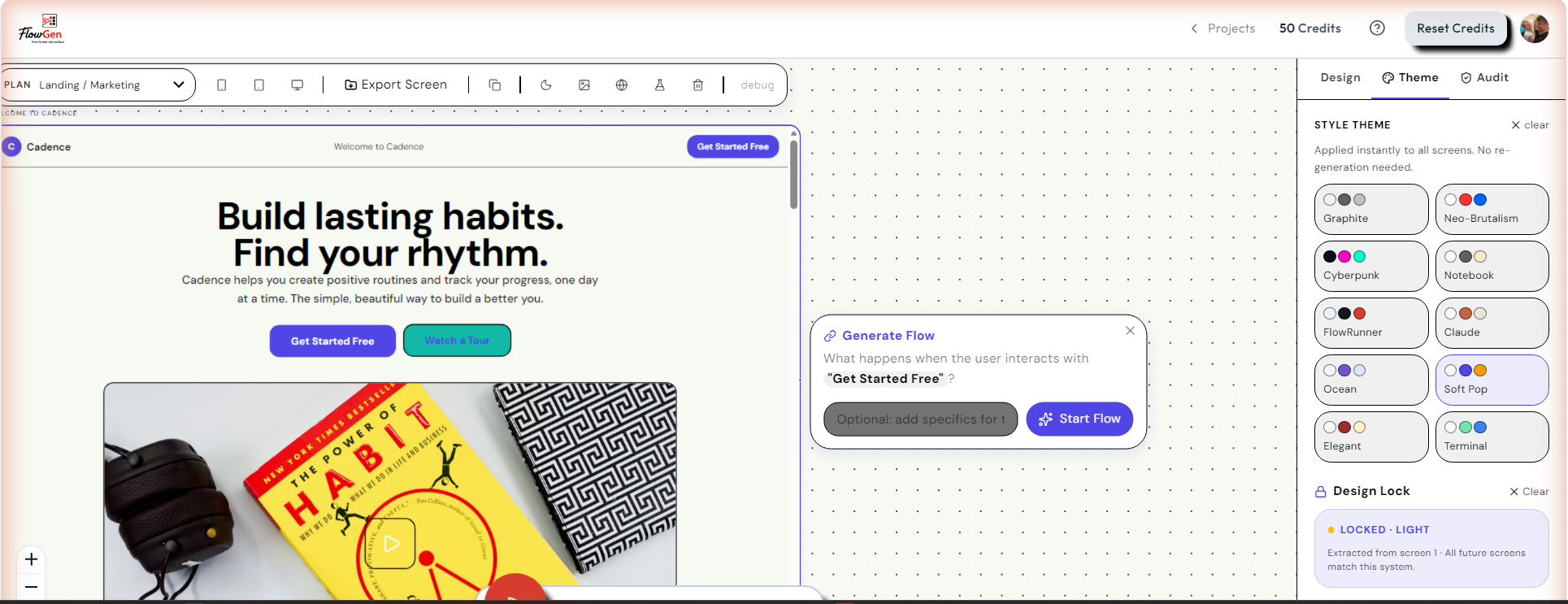
Task: Click Reset Credits button
Action: click(x=1456, y=28)
